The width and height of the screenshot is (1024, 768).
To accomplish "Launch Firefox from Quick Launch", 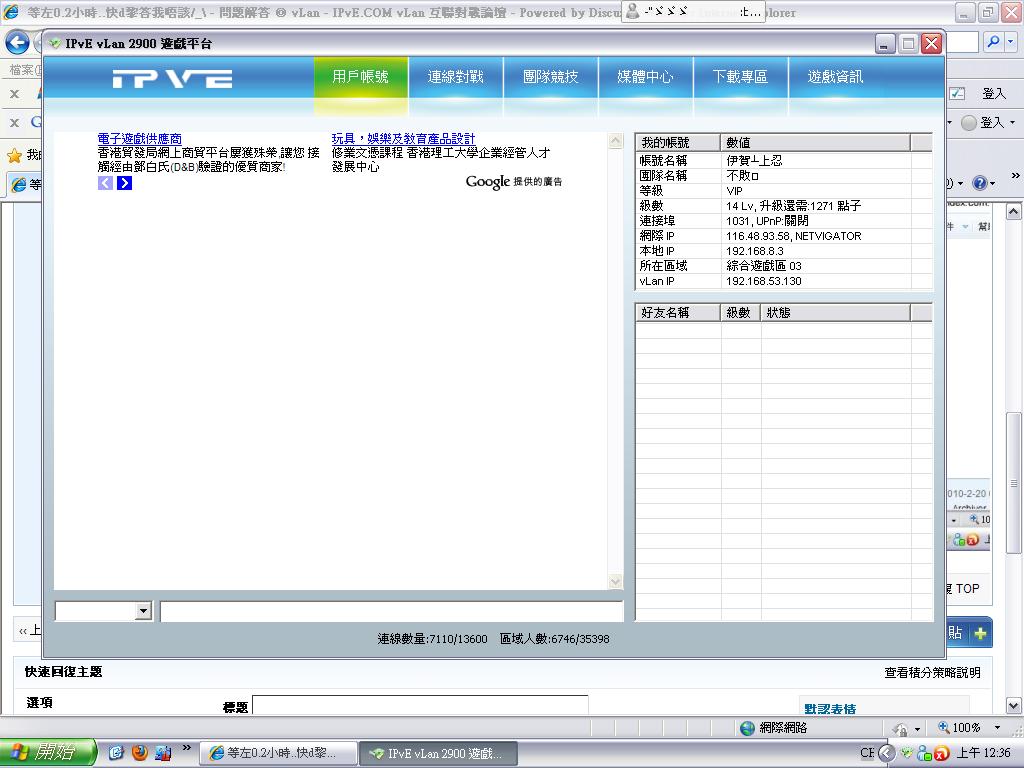I will pyautogui.click(x=140, y=753).
